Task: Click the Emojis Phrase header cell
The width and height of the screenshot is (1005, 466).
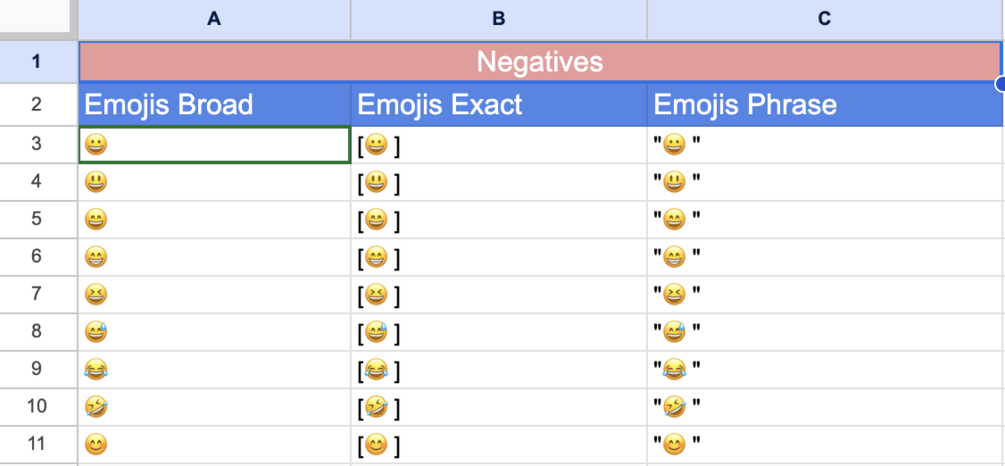Action: pos(824,104)
